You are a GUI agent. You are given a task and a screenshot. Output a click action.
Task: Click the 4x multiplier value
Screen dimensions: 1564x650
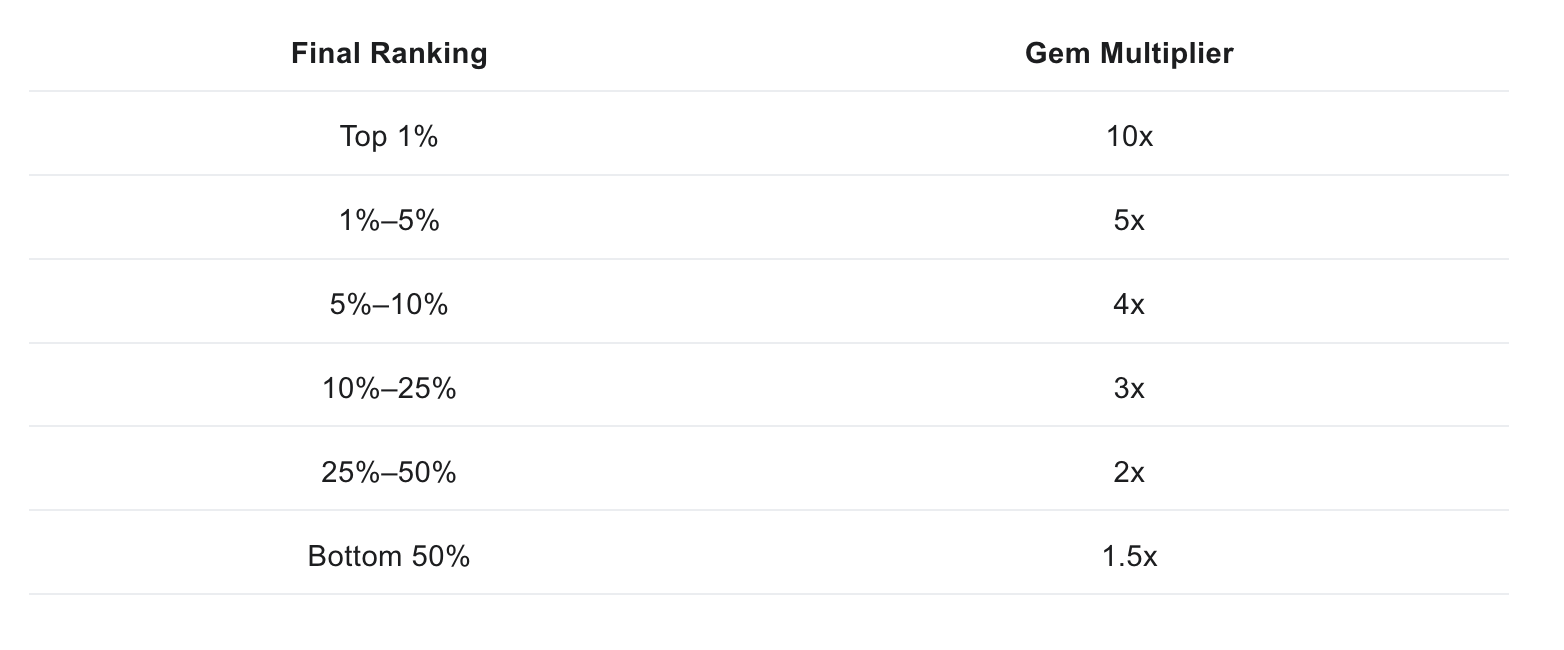[1129, 303]
